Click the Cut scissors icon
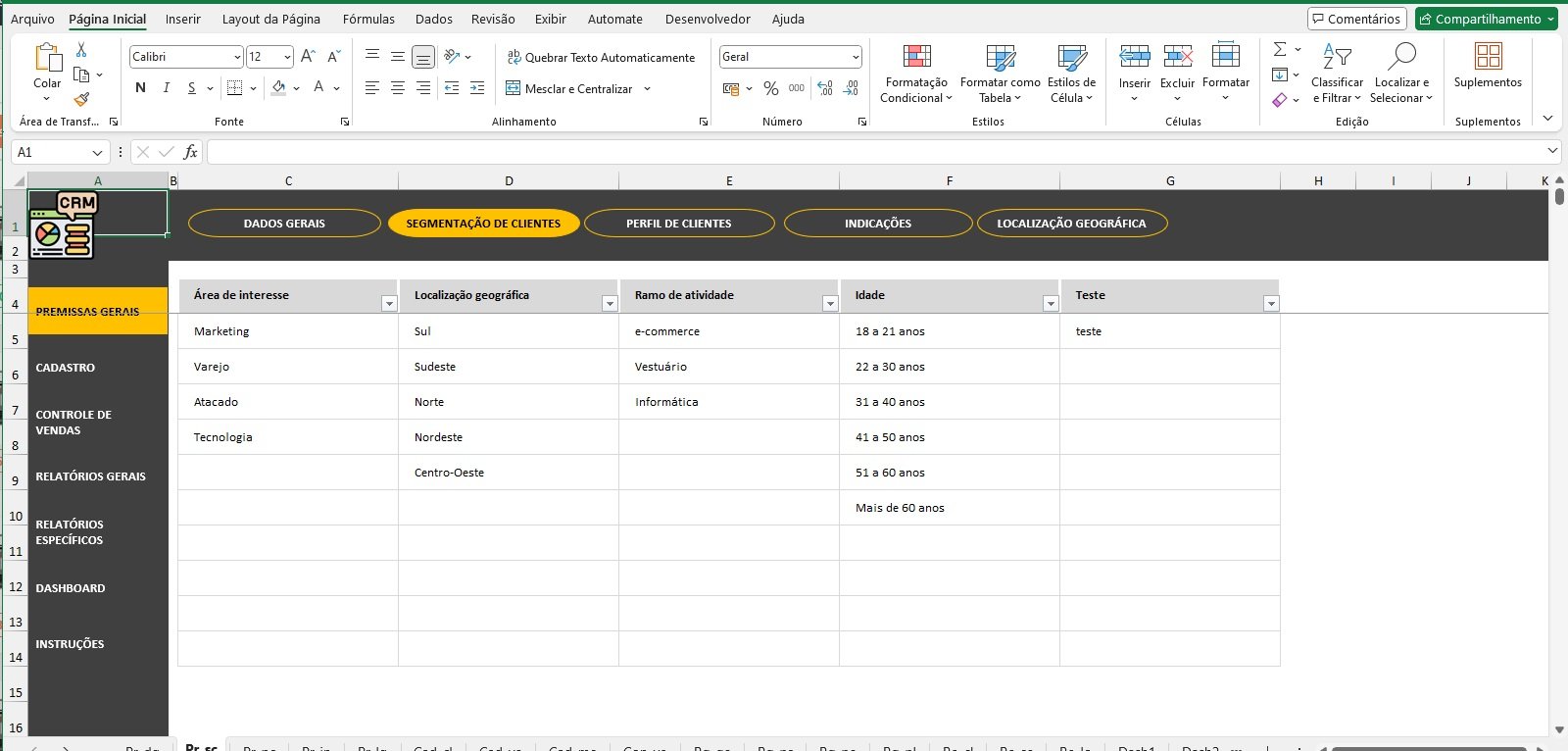Viewport: 1568px width, 751px height. 81,50
